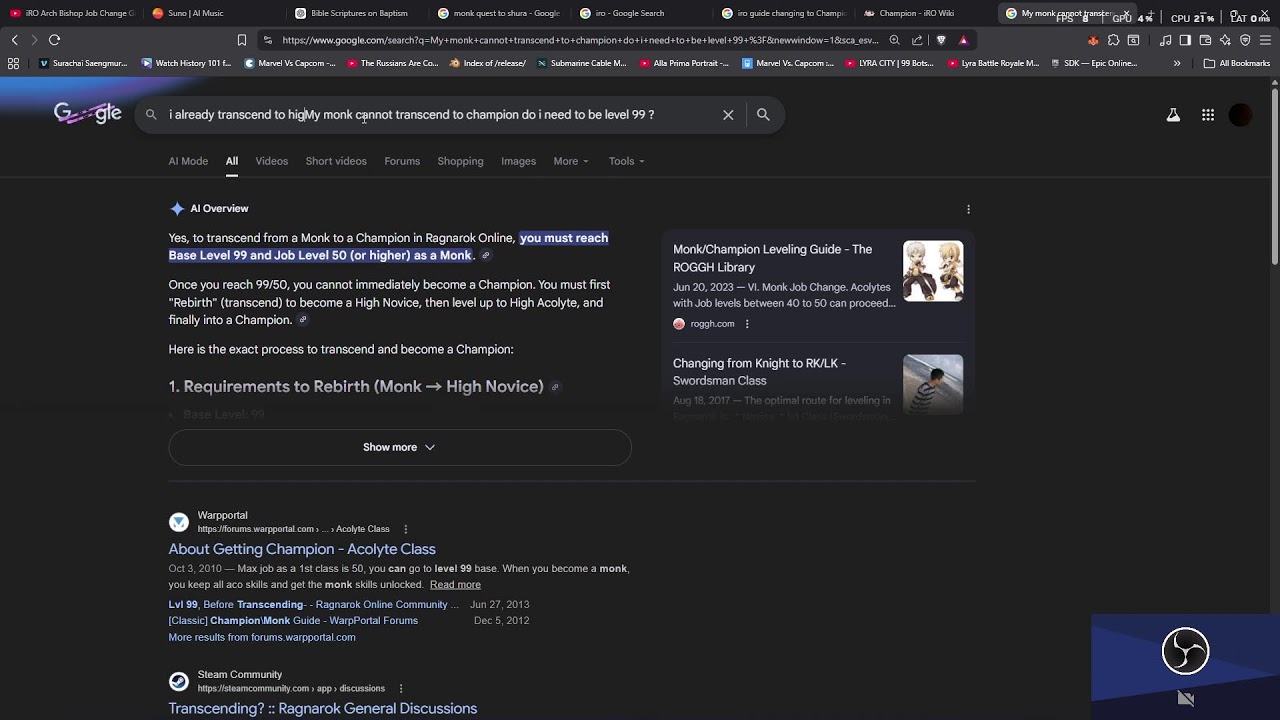The image size is (1280, 720).
Task: Select the Images search filter
Action: click(518, 161)
